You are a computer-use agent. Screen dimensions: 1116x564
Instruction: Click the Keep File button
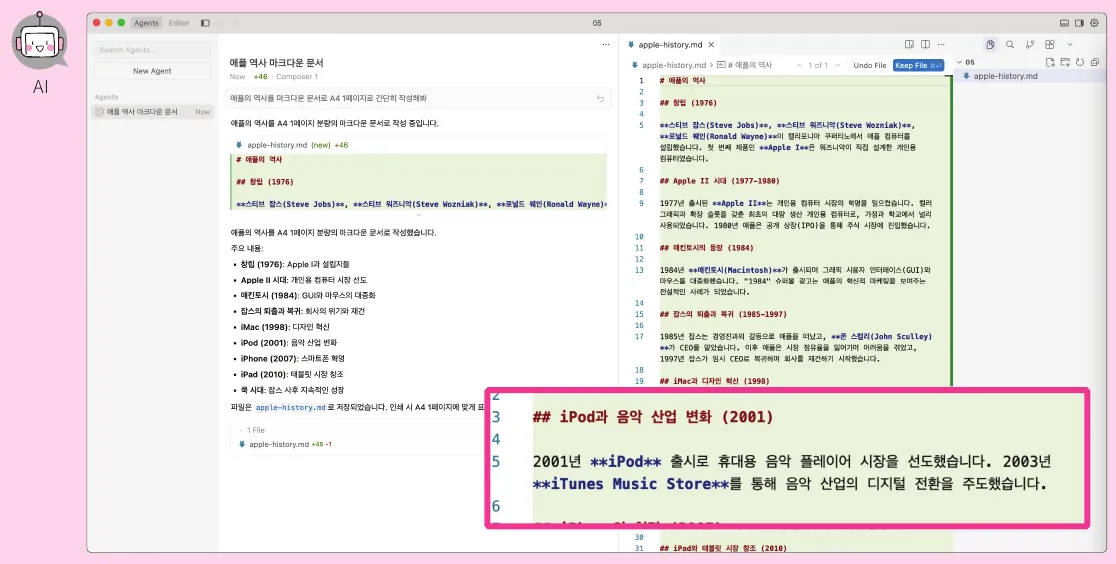coord(918,66)
